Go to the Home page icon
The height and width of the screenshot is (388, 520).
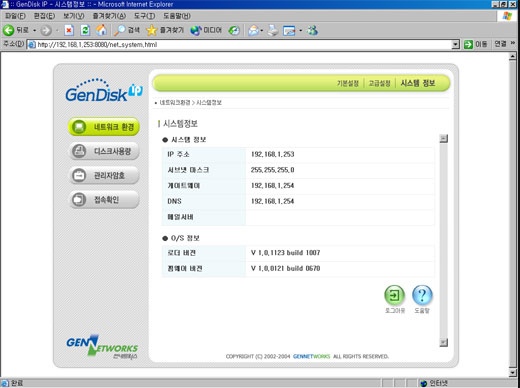(x=101, y=30)
